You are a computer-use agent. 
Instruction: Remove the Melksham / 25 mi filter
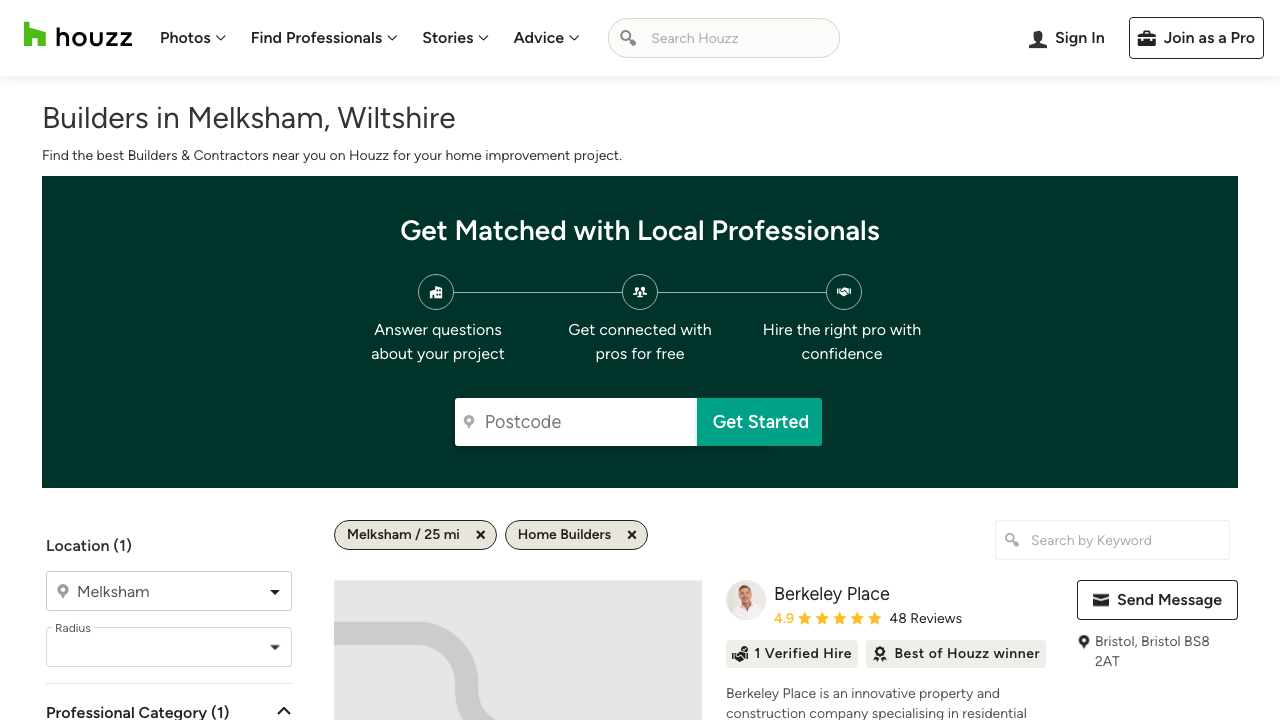tap(481, 534)
